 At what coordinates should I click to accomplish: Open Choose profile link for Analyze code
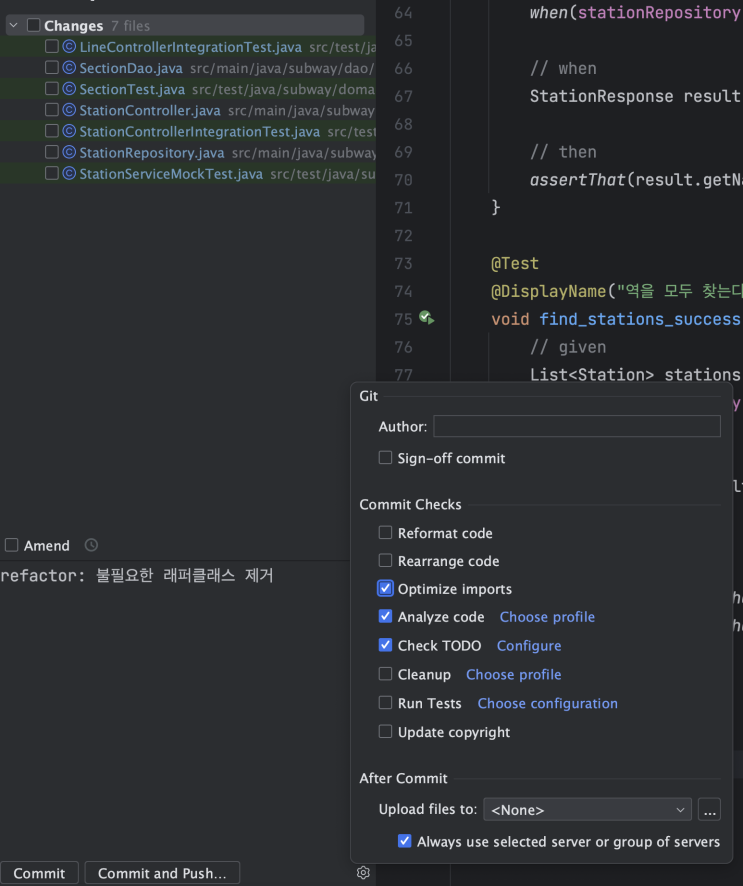pos(547,617)
